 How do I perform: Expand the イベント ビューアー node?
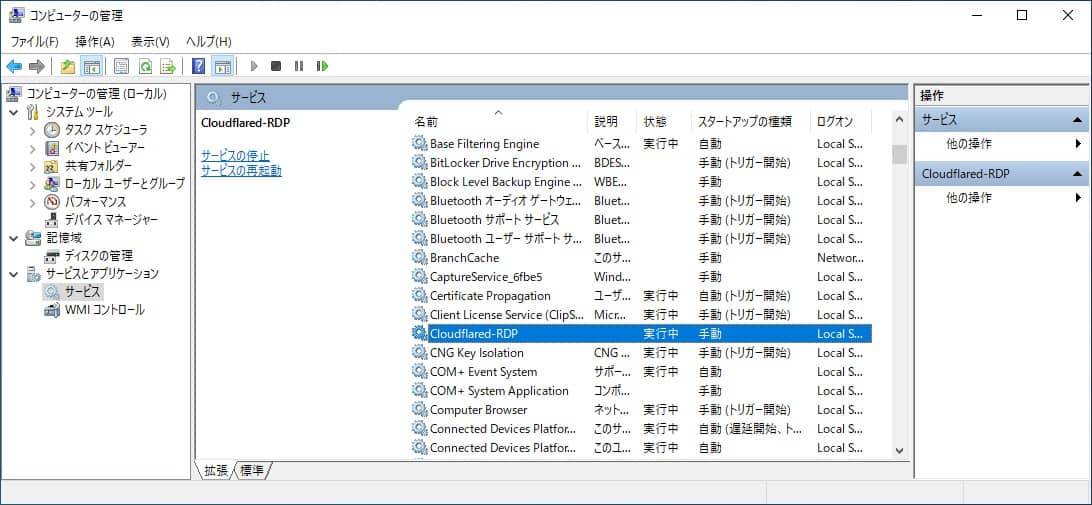point(33,148)
